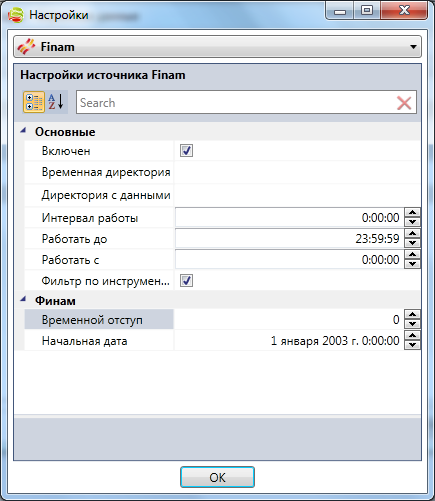
Task: Open the Finam source dropdown
Action: (217, 47)
